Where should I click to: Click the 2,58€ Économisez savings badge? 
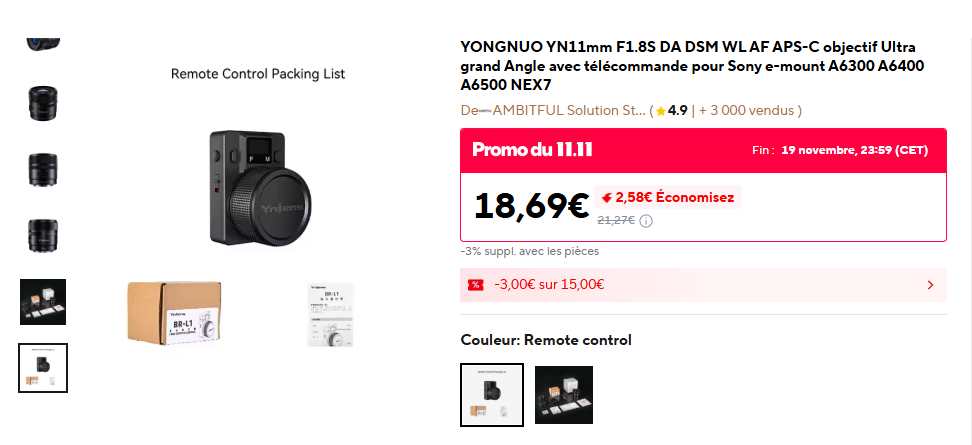coord(668,198)
